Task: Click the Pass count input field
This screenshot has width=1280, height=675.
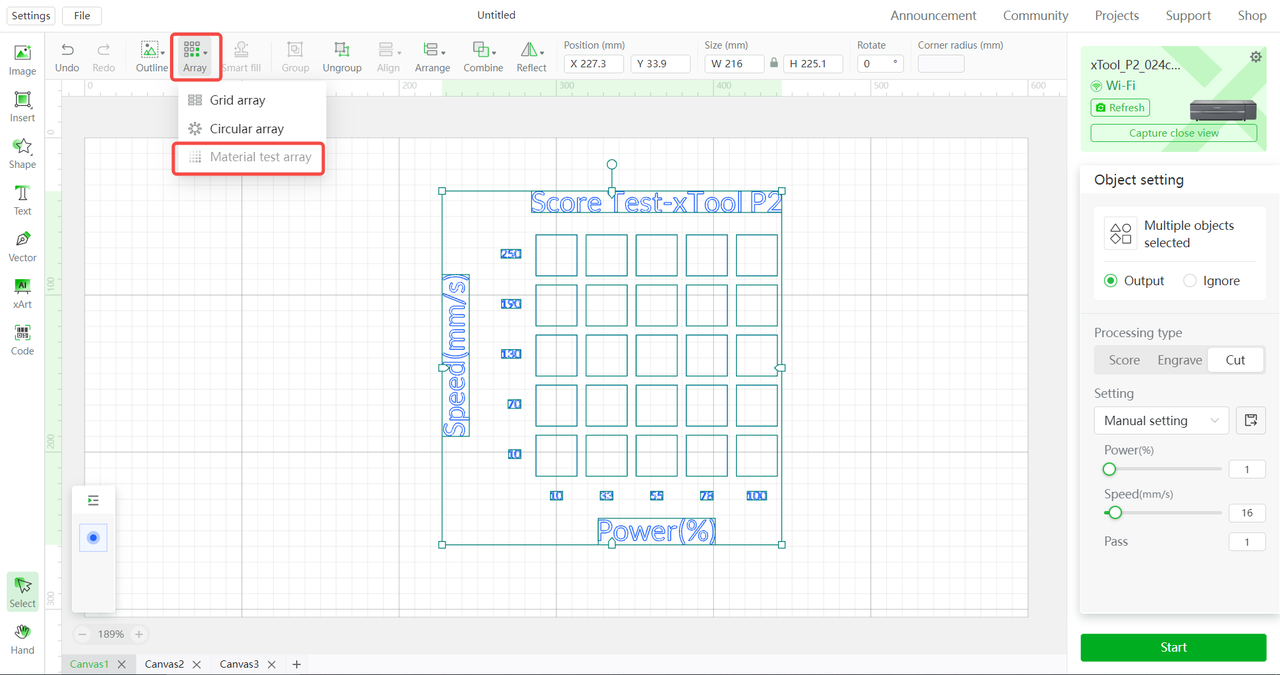Action: [x=1247, y=542]
